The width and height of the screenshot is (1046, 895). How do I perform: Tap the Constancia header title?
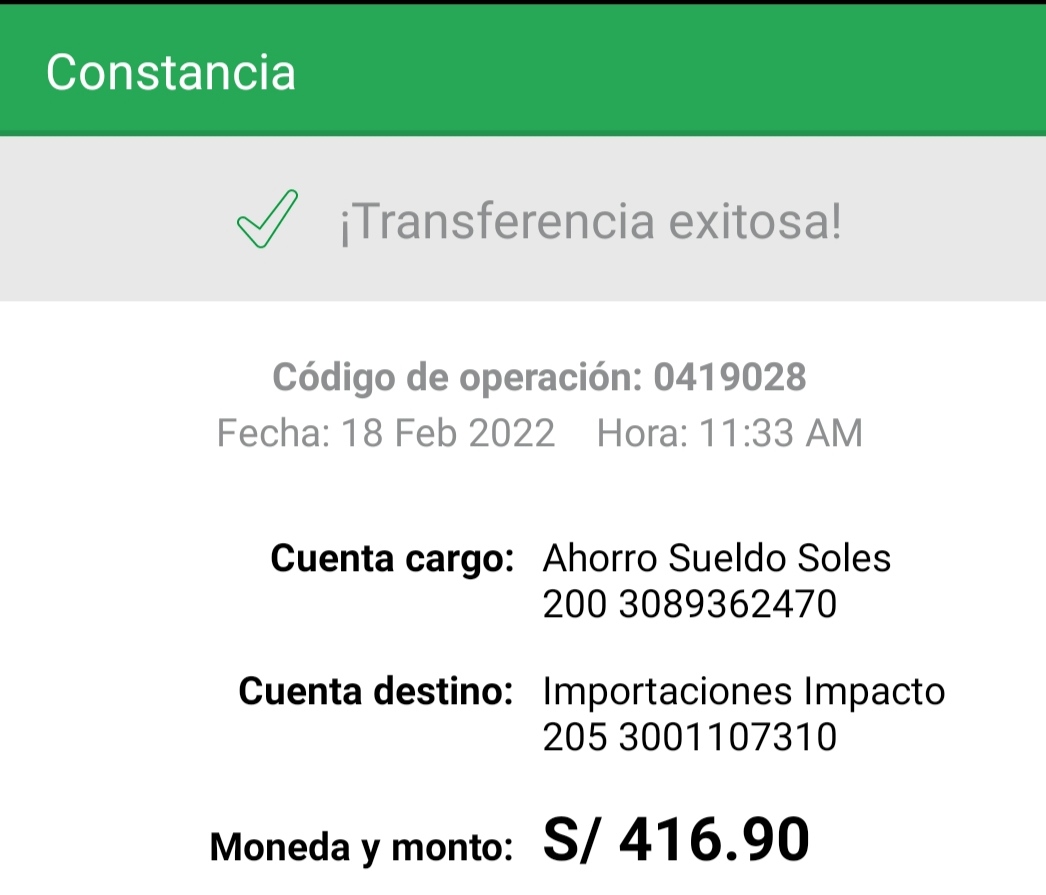click(x=171, y=73)
